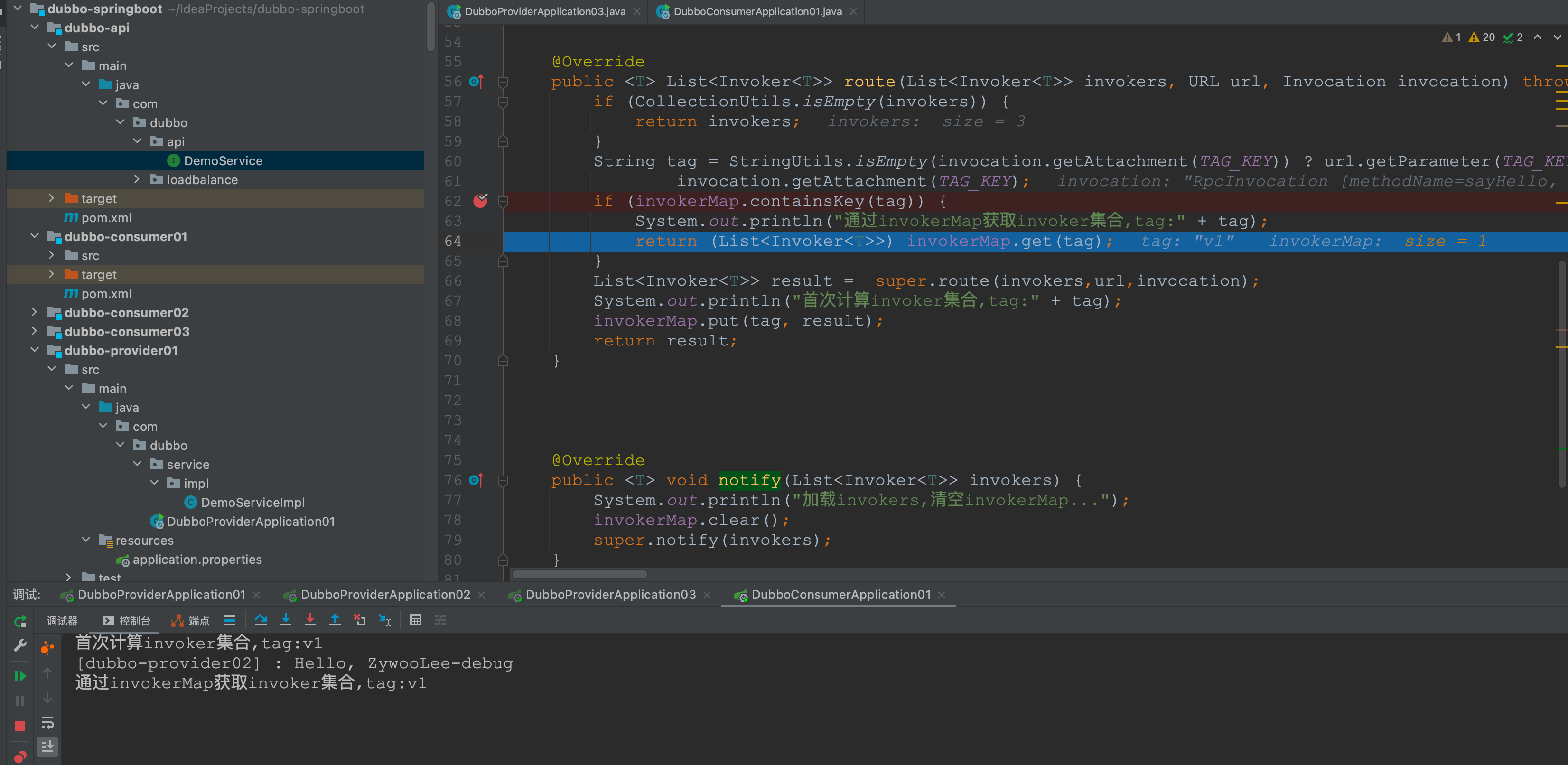Open Evaluate Expression calculator icon
This screenshot has height=765, width=1568.
click(416, 620)
